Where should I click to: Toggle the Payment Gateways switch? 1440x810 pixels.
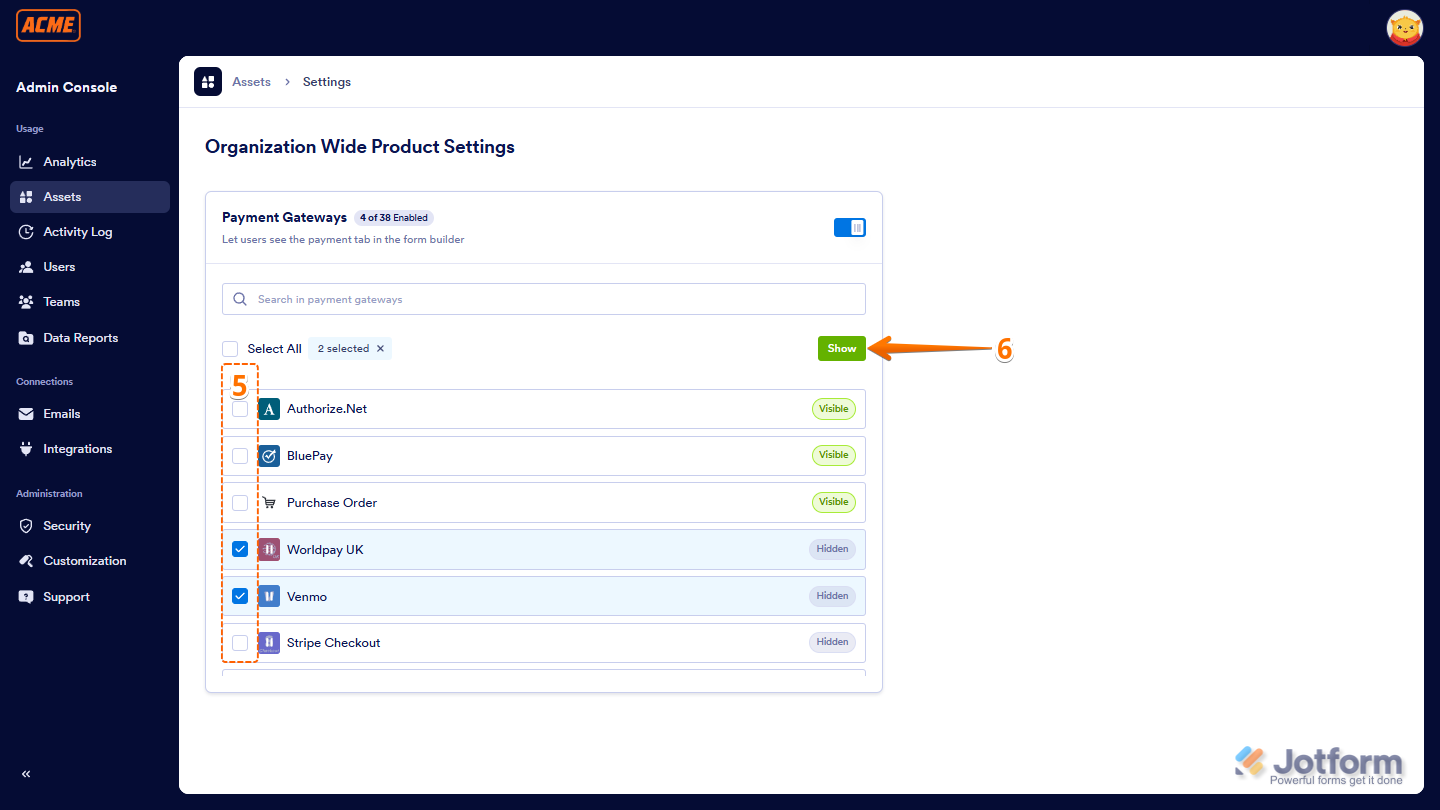coord(850,227)
